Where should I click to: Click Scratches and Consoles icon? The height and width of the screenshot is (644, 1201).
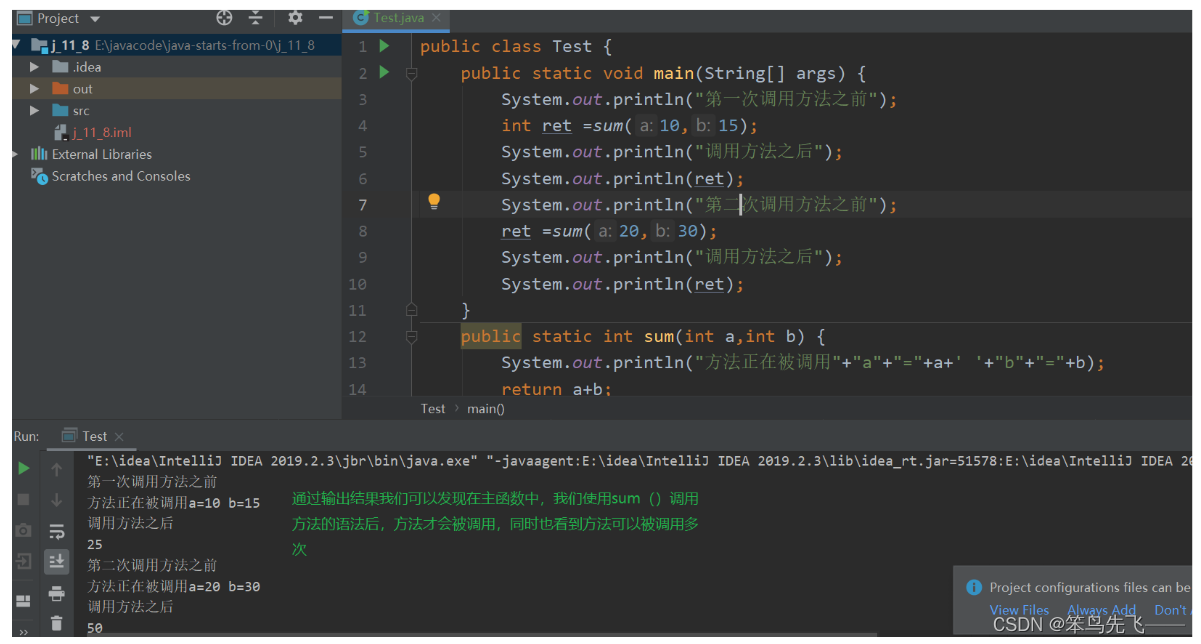[x=39, y=176]
